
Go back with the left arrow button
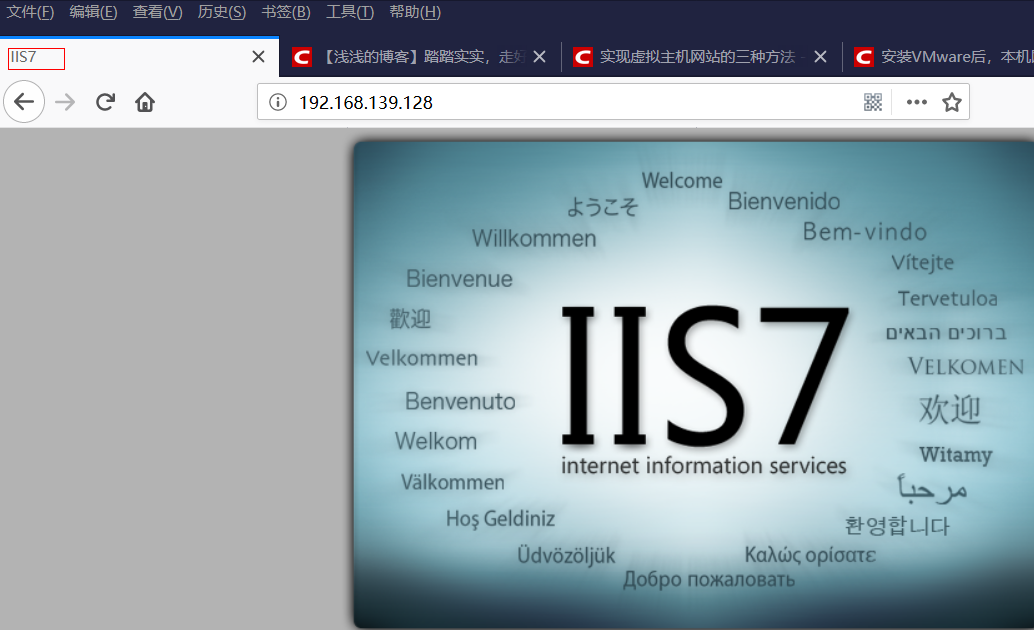[x=24, y=102]
